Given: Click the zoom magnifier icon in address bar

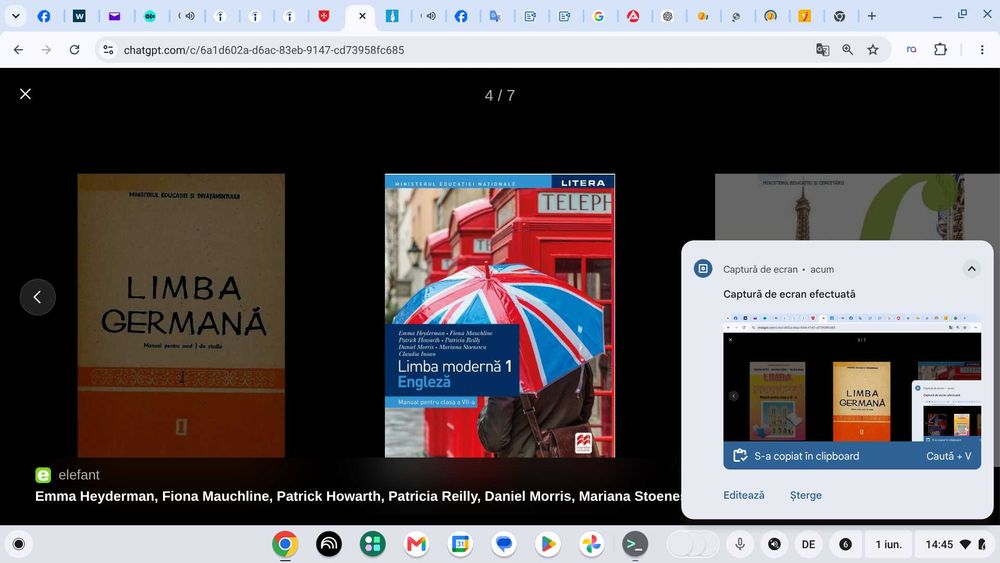Looking at the screenshot, I should 848,50.
